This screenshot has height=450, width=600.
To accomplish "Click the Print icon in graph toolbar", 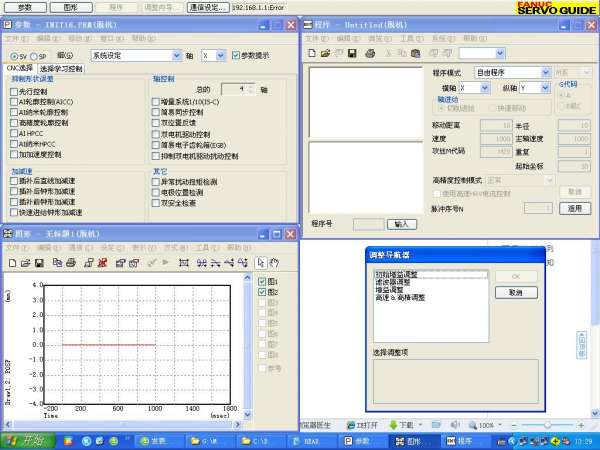I will 71,263.
